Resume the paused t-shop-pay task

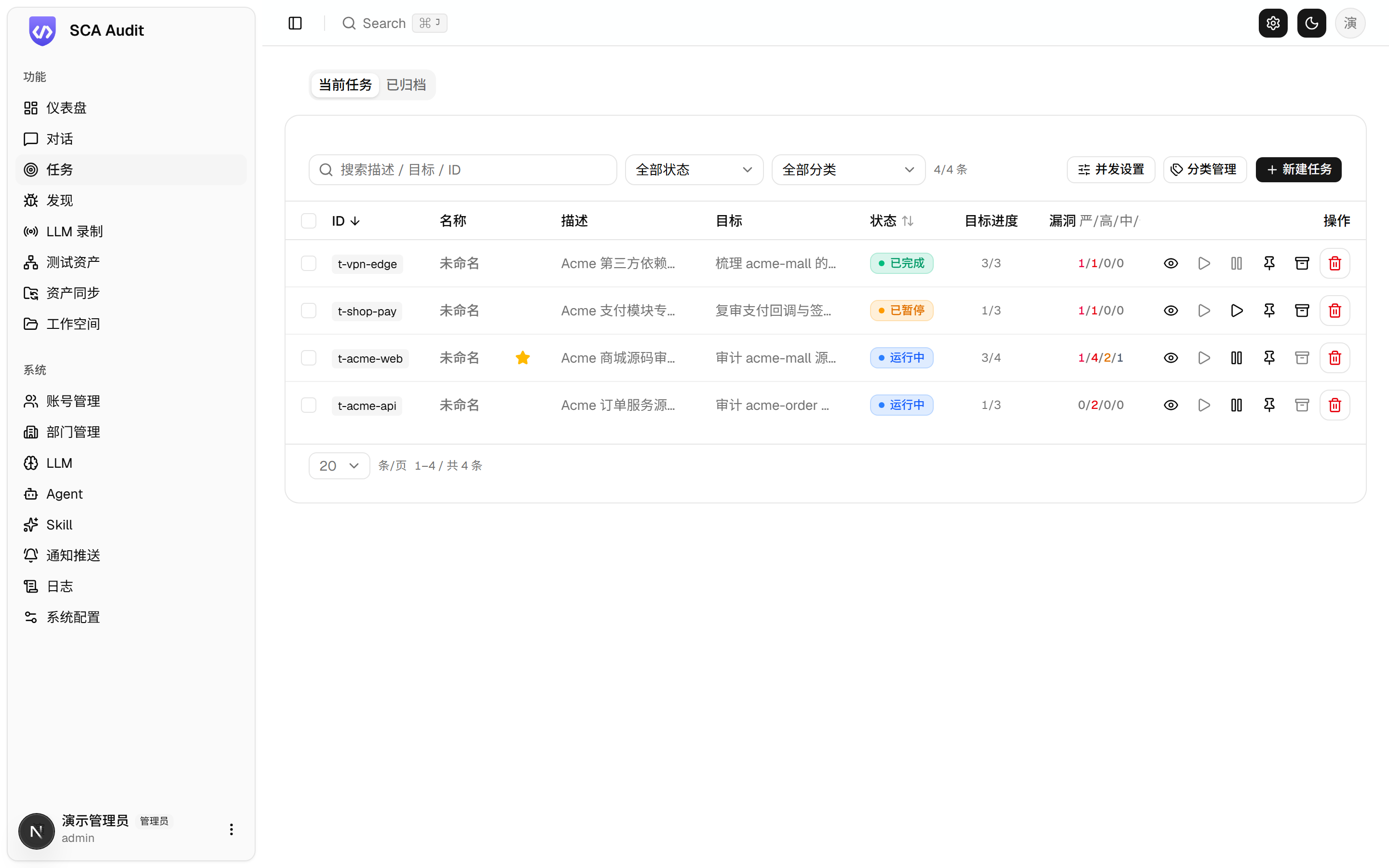(x=1236, y=311)
